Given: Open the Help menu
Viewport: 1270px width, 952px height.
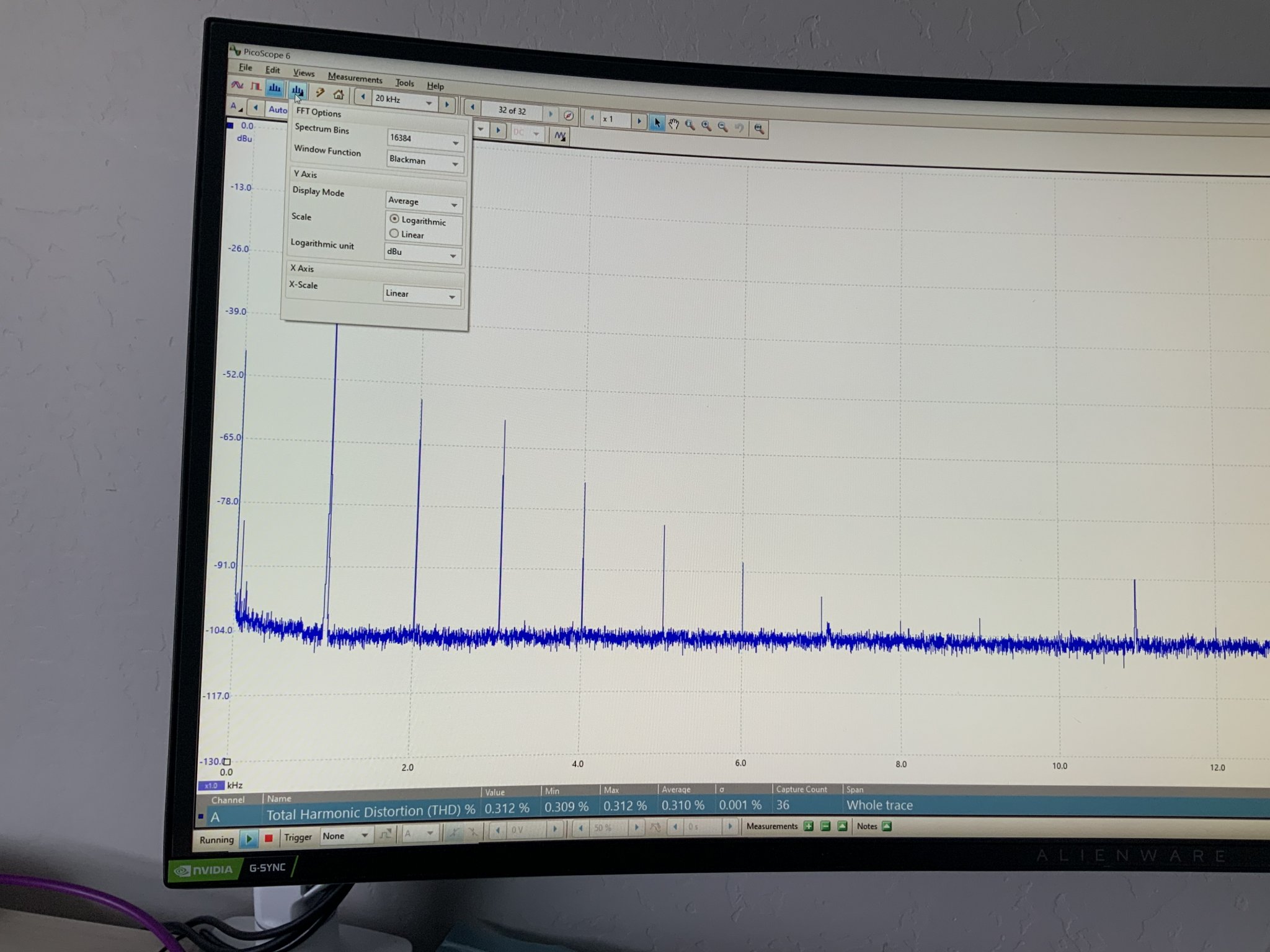Looking at the screenshot, I should click(435, 86).
